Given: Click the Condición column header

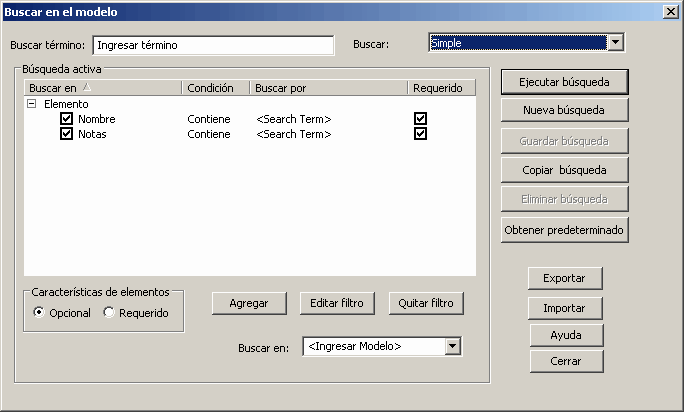Looking at the screenshot, I should pos(216,88).
